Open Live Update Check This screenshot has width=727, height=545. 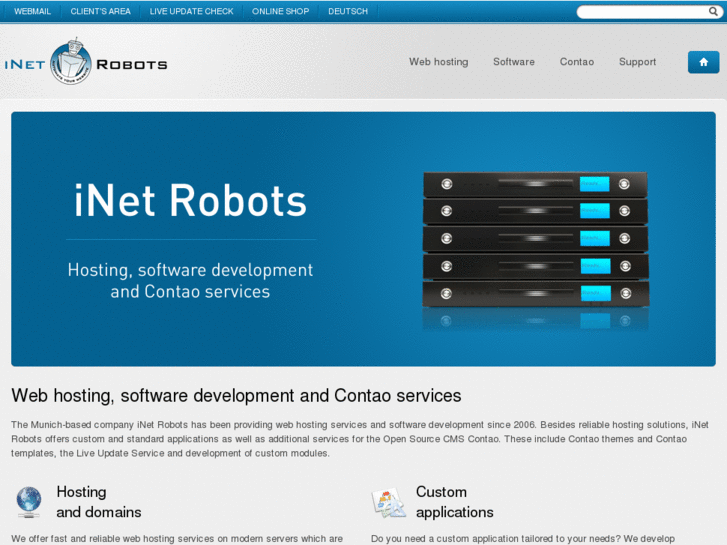click(x=191, y=12)
